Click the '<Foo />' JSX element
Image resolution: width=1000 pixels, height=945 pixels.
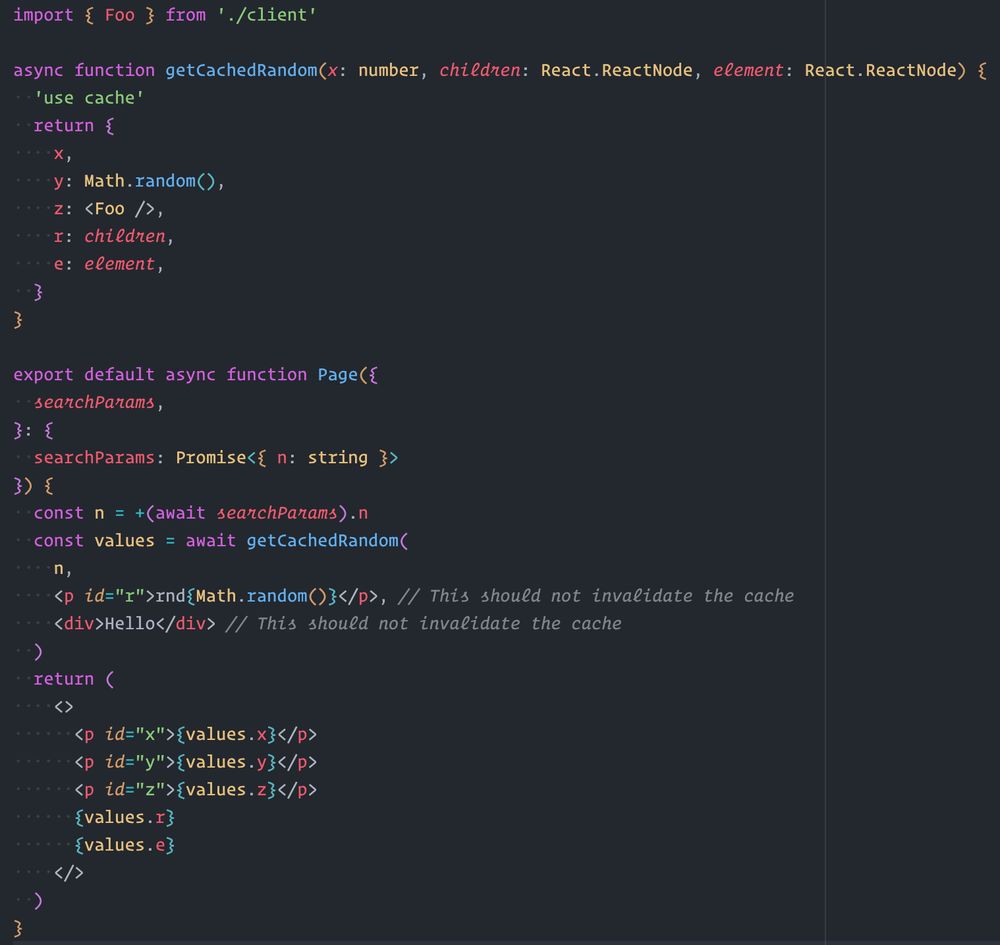(120, 209)
